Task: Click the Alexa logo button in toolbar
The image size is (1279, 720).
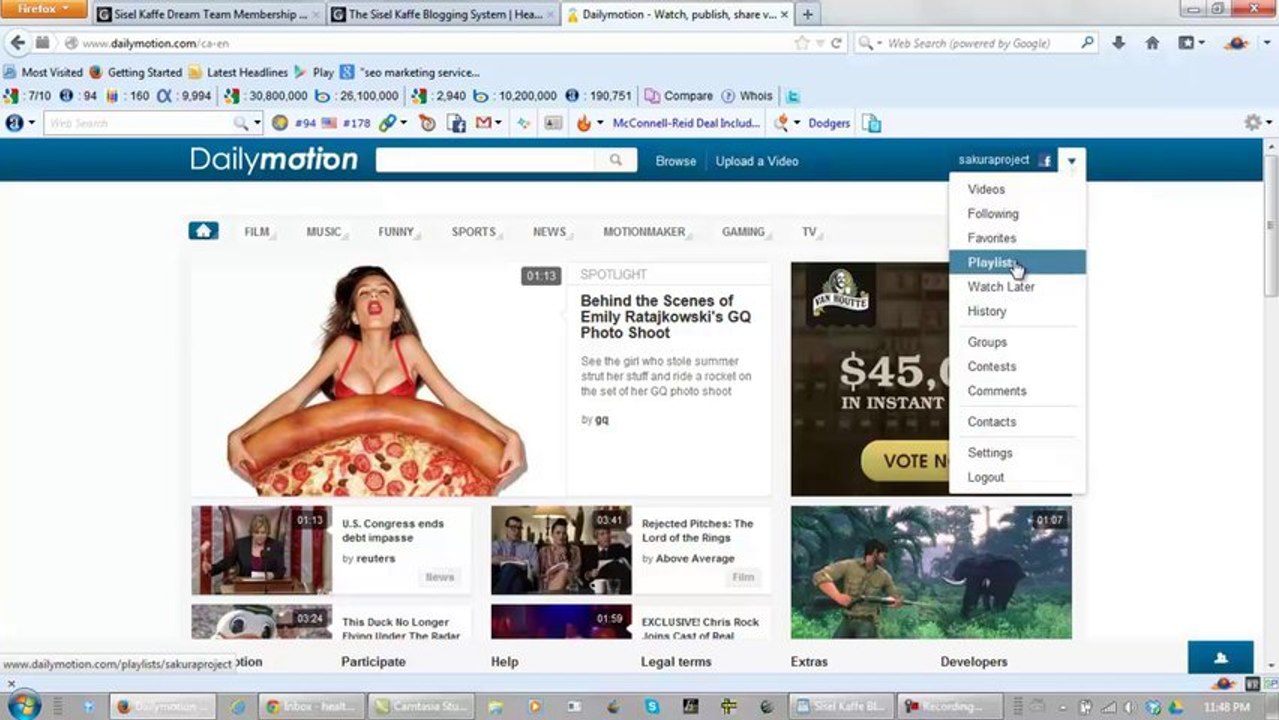Action: pos(14,123)
